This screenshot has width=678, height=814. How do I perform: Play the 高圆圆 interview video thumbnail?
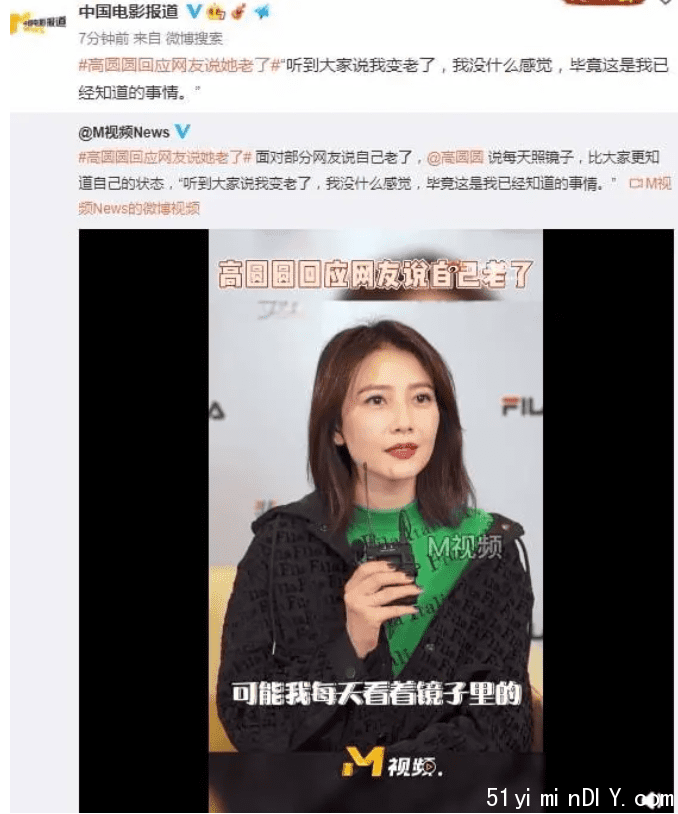pos(376,520)
